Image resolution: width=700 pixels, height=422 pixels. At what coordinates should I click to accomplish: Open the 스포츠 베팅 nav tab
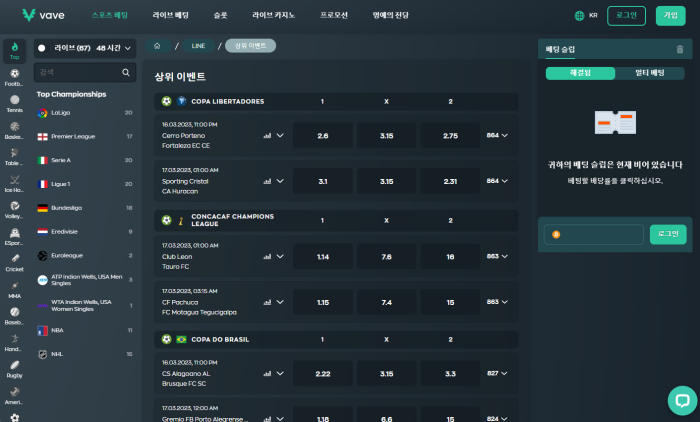(x=110, y=15)
